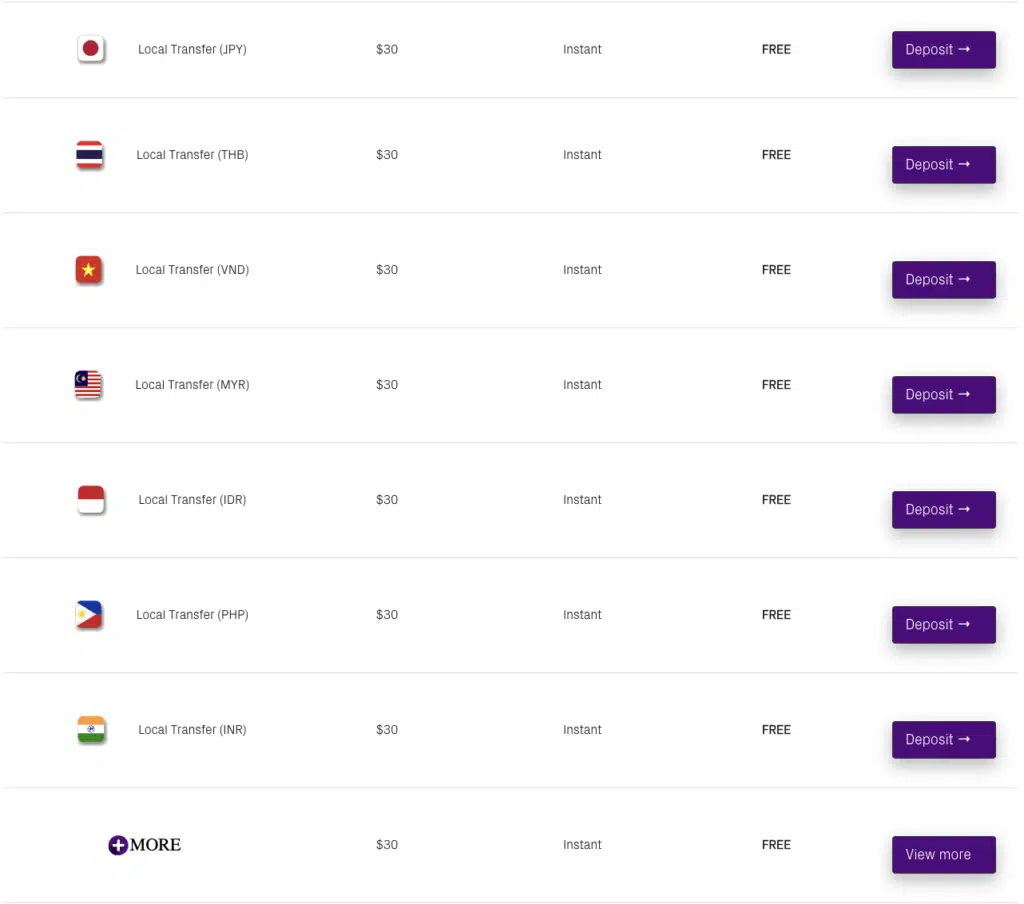Open deposit for Local Transfer (MYR)
This screenshot has height=904, width=1024.
944,395
